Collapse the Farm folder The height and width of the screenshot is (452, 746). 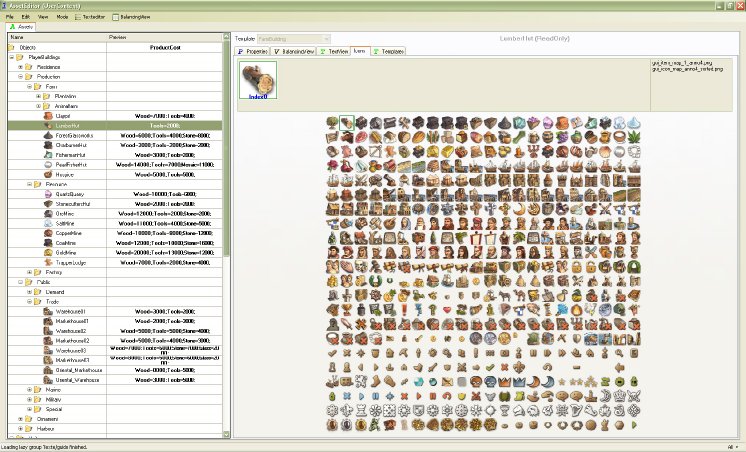[29, 87]
